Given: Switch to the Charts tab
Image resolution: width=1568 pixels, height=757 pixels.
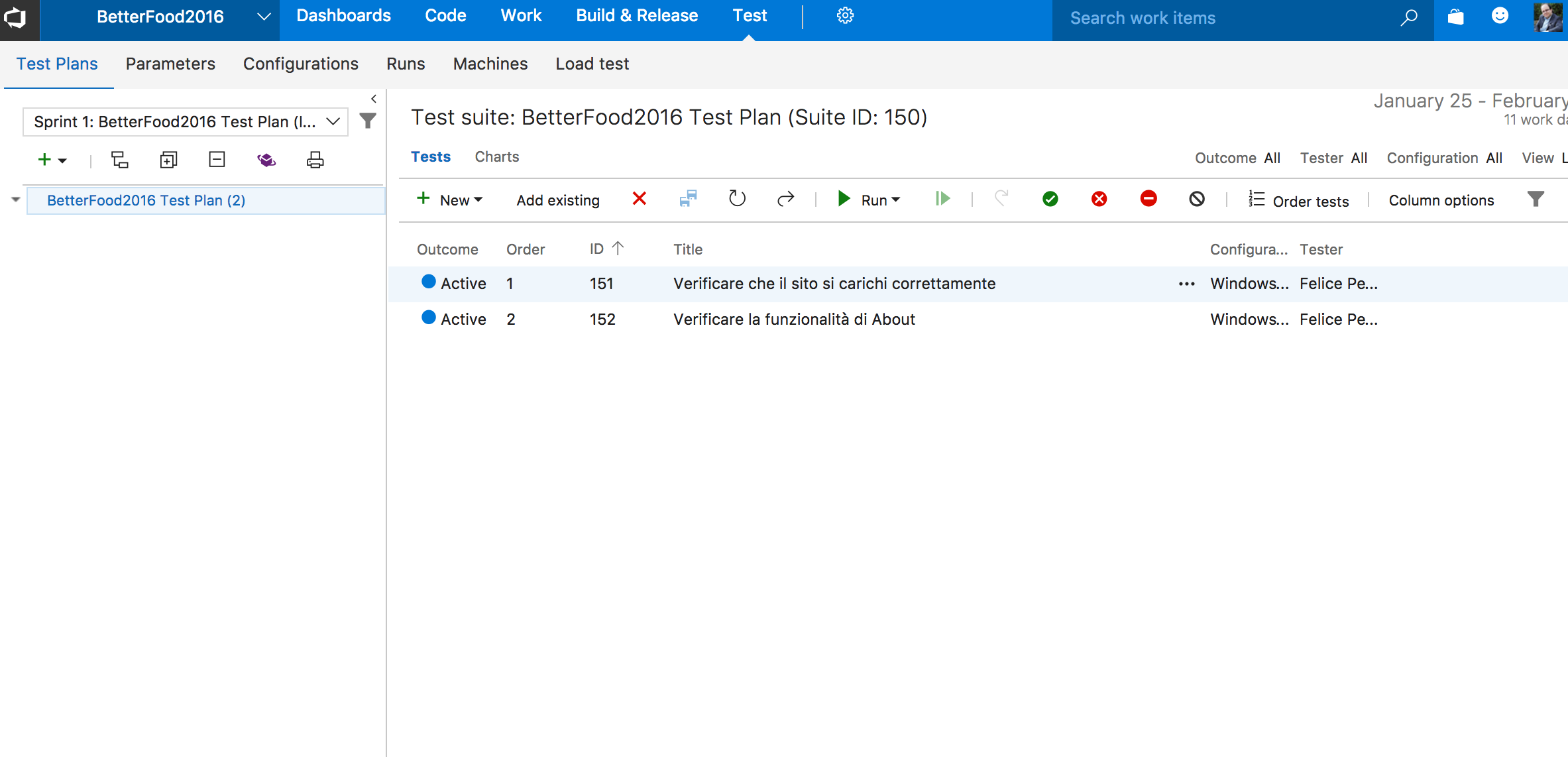Looking at the screenshot, I should (496, 156).
